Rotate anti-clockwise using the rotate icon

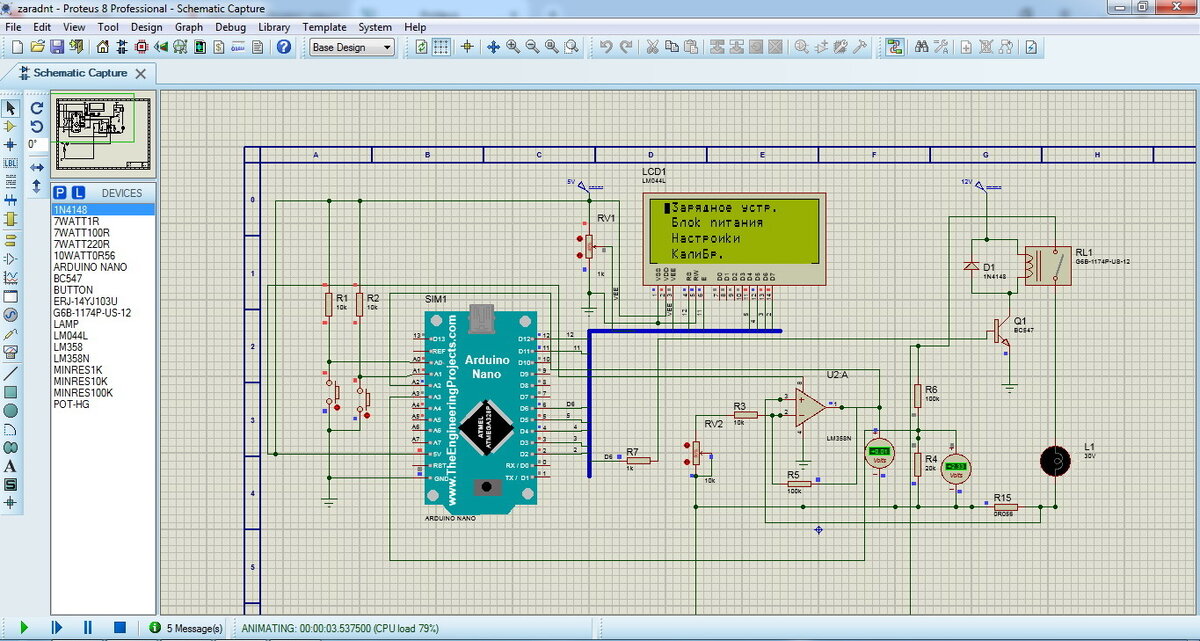tap(37, 127)
